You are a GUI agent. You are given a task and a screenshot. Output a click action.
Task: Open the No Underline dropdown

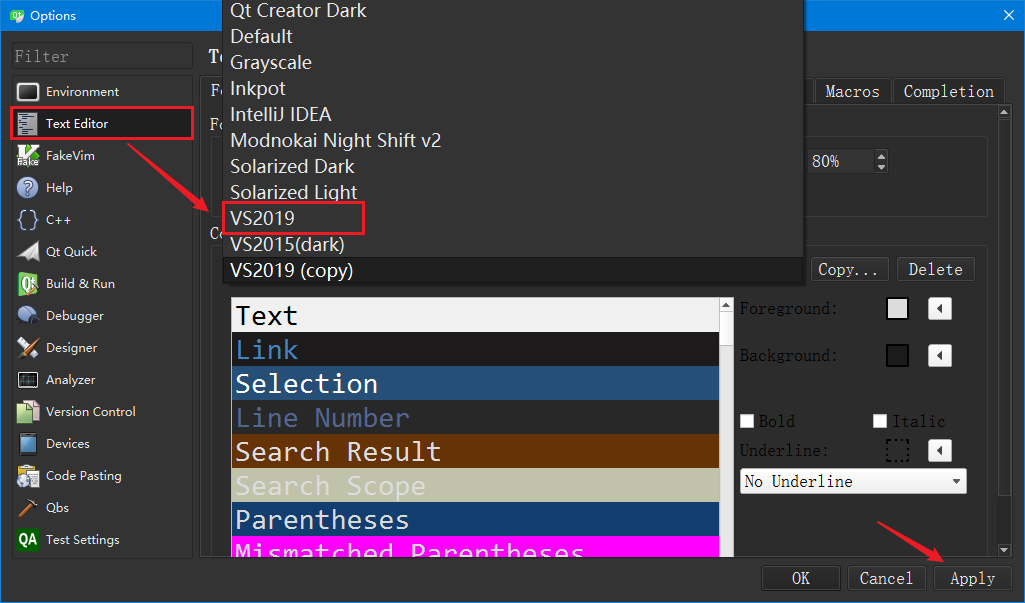coord(852,481)
